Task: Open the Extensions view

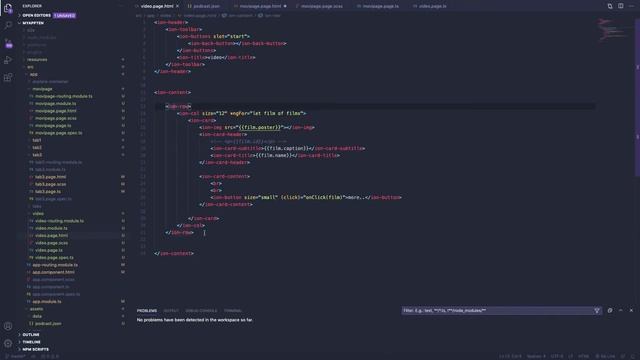Action: tap(8, 77)
